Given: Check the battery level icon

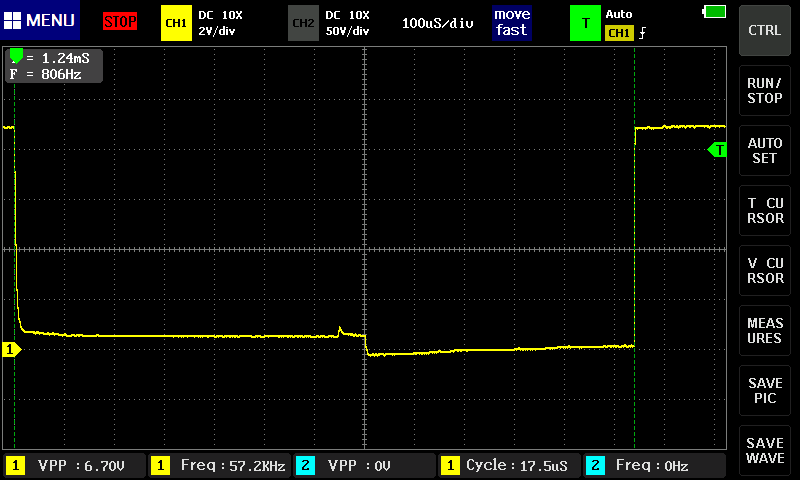Looking at the screenshot, I should pyautogui.click(x=714, y=11).
